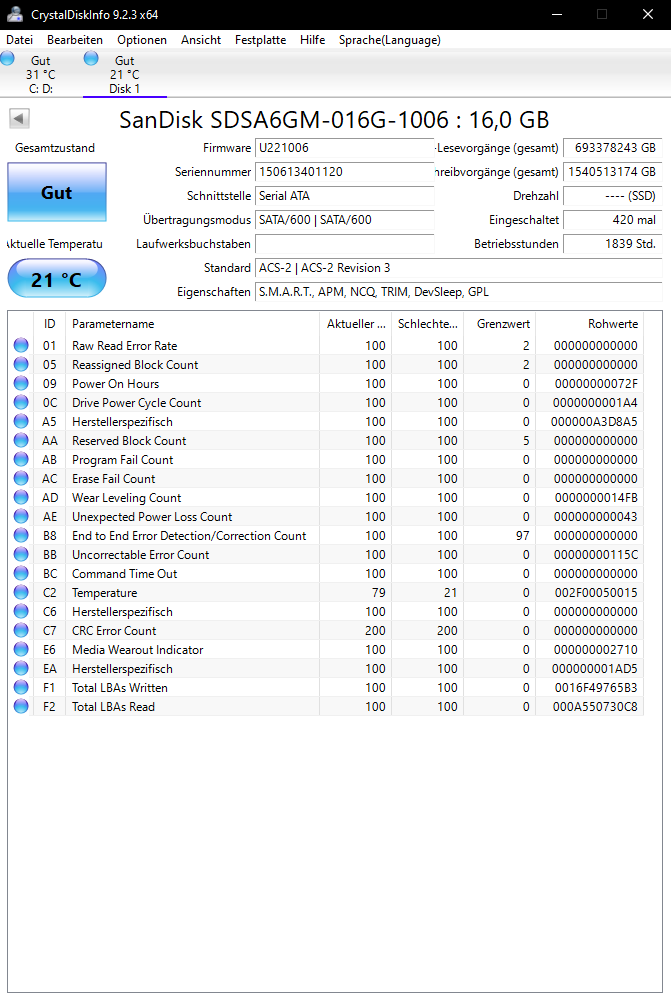Viewport: 671px width, 1001px height.
Task: Click status icon of attribute C6 row
Action: tap(21, 612)
